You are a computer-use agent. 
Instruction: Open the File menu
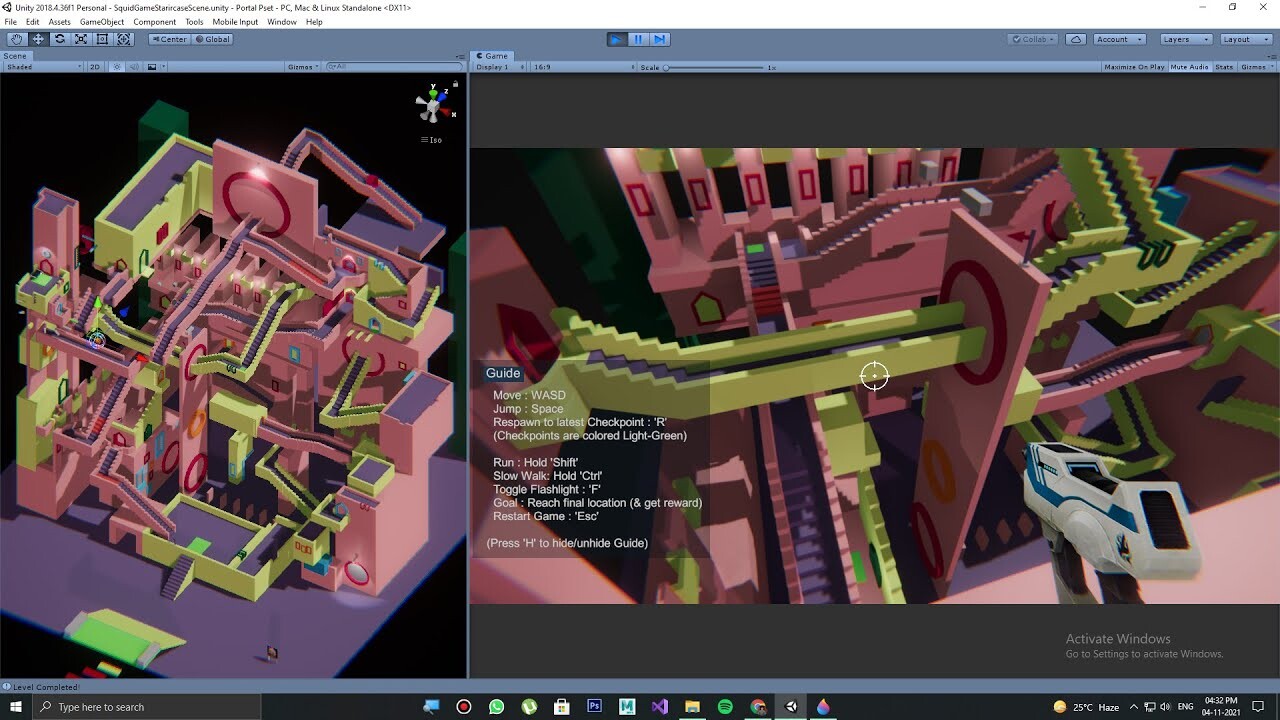pos(11,22)
